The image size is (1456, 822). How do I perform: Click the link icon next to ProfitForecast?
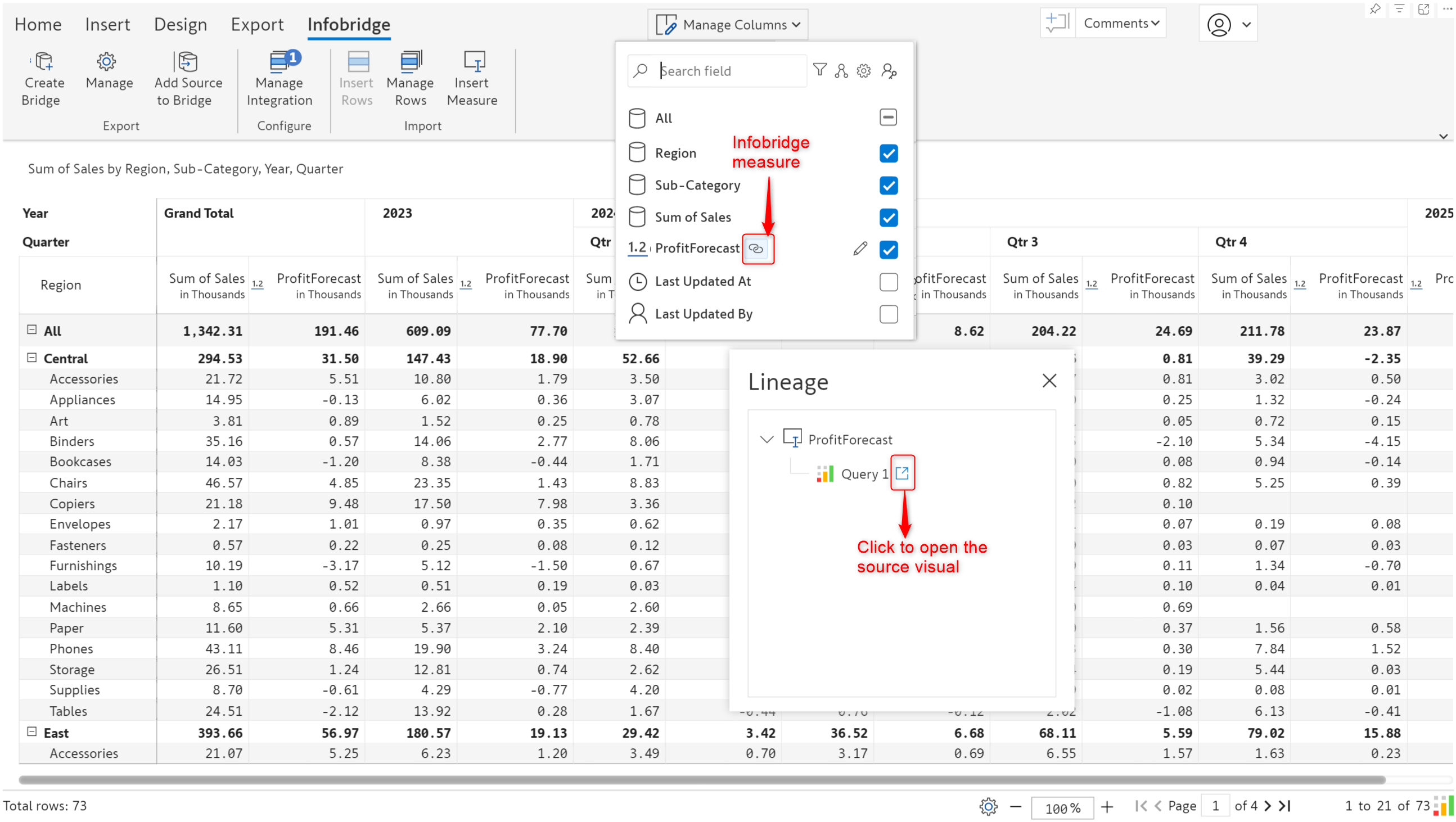(x=756, y=248)
